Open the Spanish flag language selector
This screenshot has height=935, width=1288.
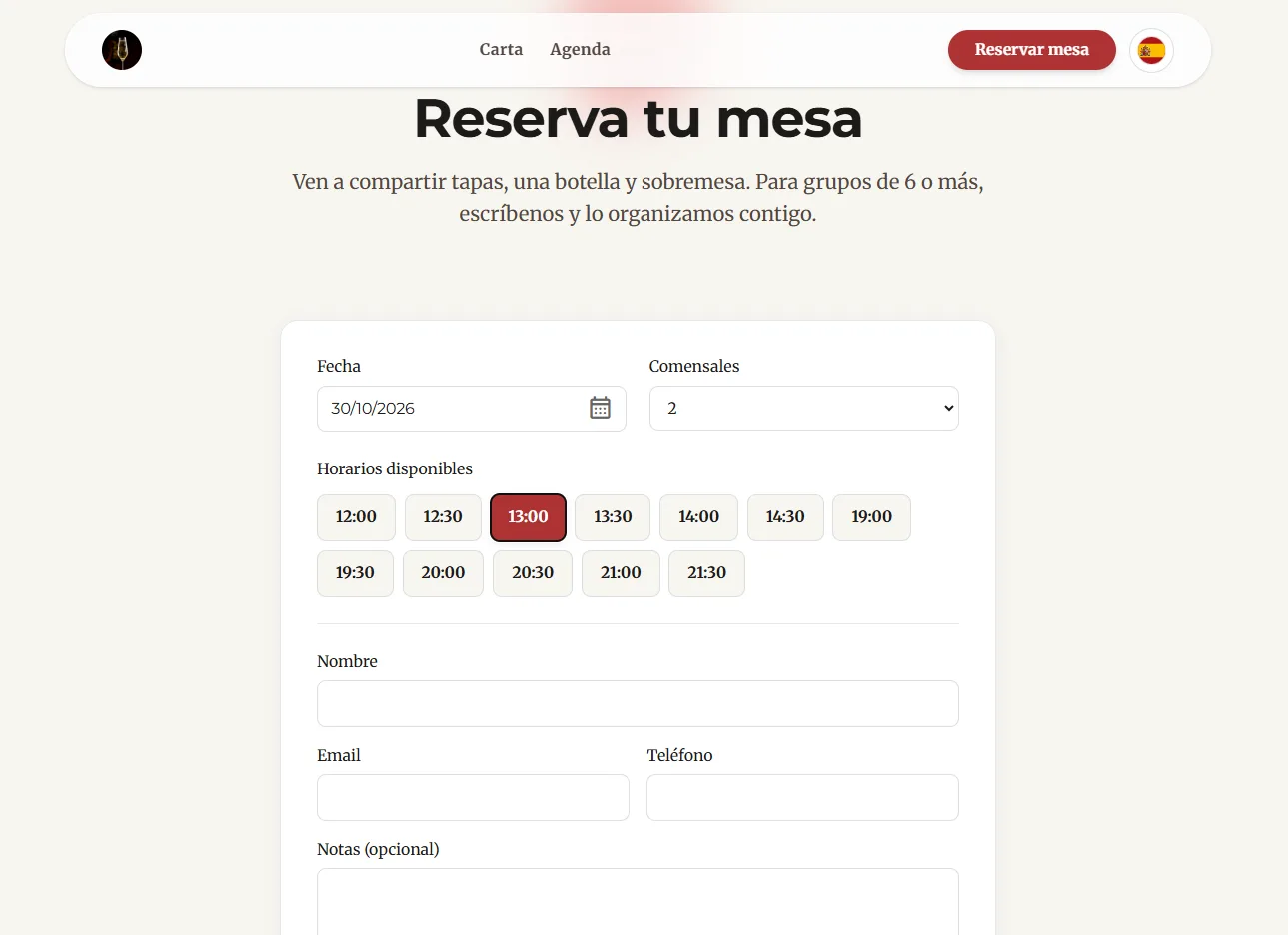coord(1151,50)
